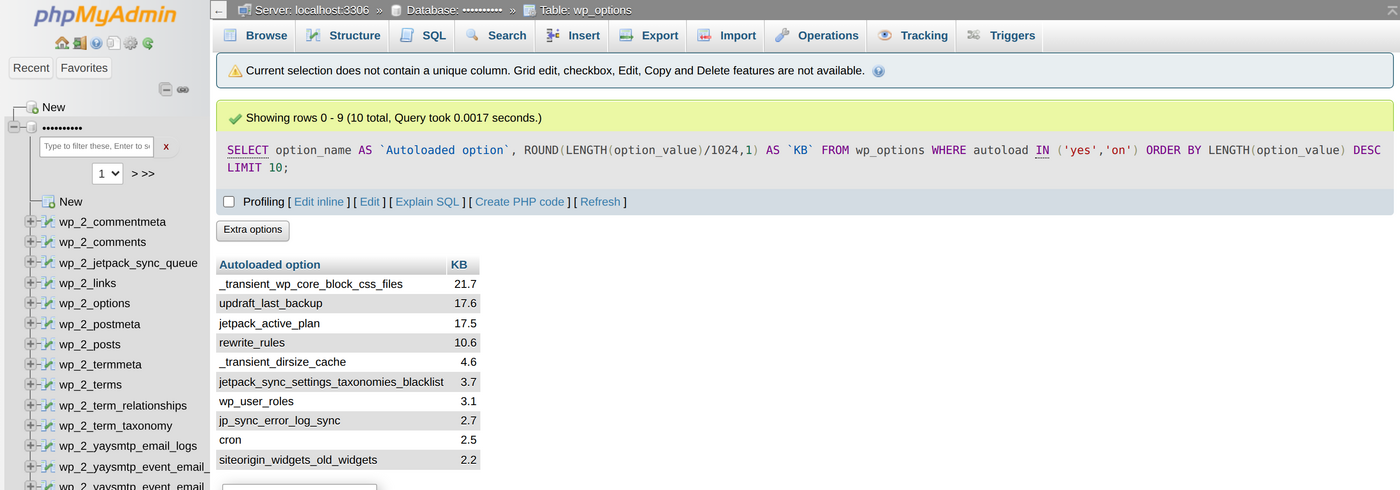This screenshot has height=490, width=1400.
Task: Open the Insert tab
Action: pyautogui.click(x=572, y=35)
